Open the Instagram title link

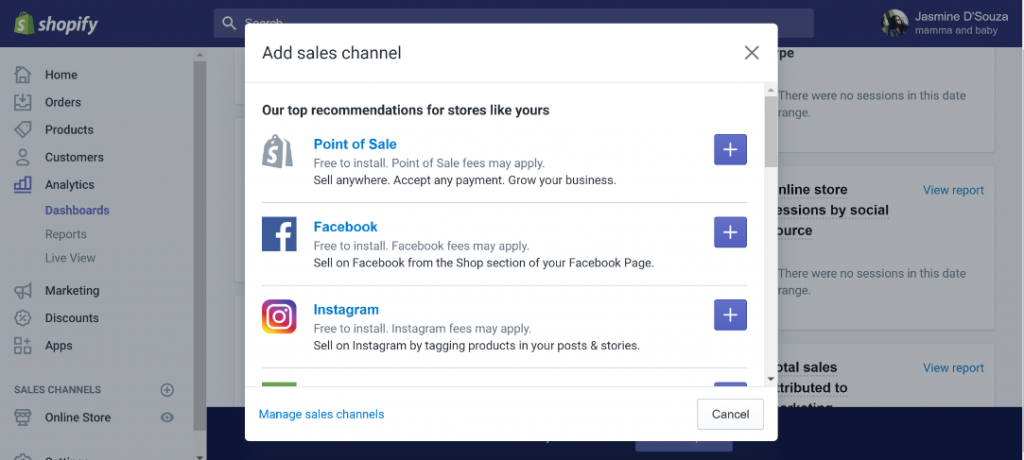[x=346, y=310]
